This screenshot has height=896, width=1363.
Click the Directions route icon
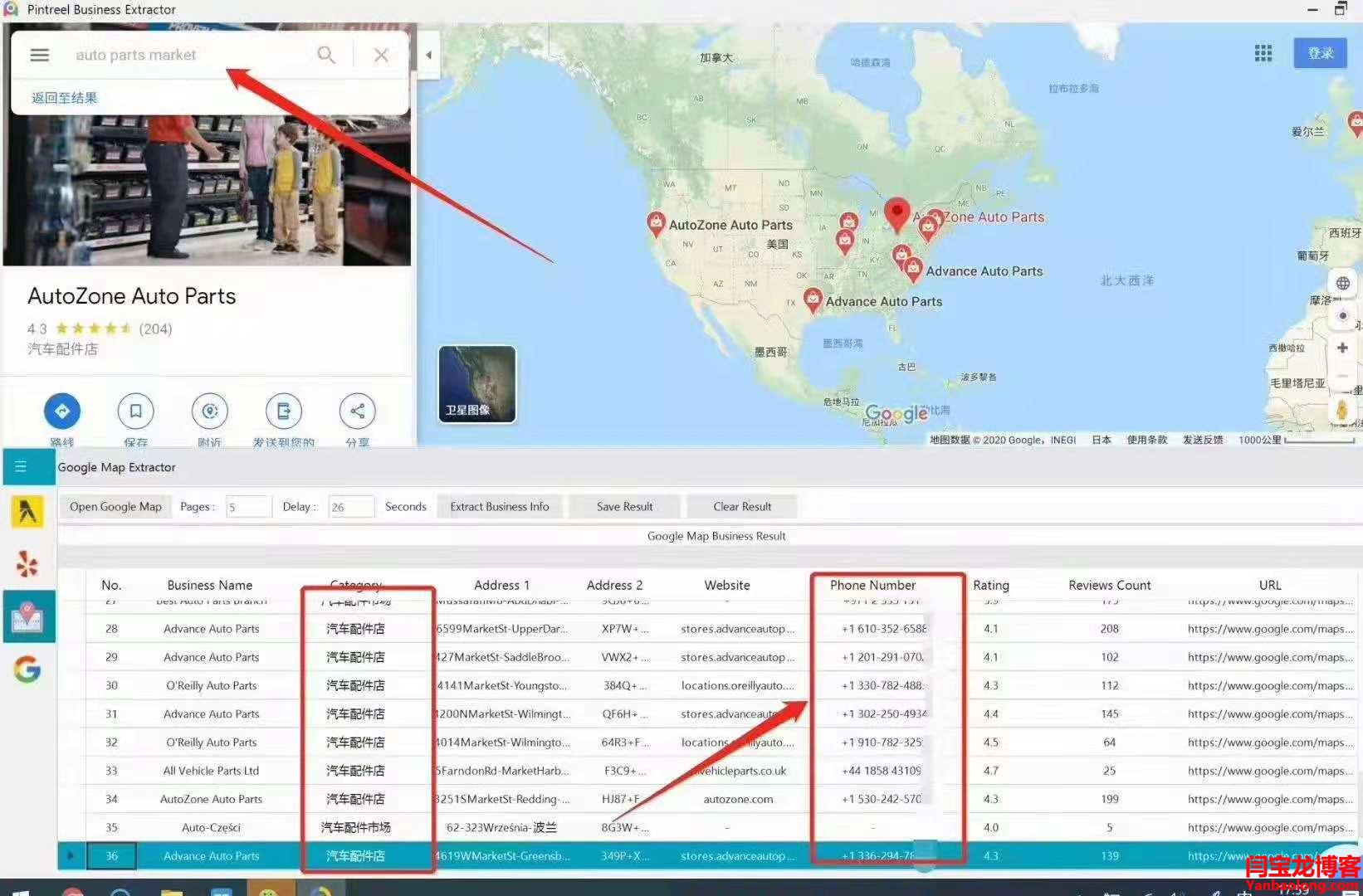(x=62, y=411)
